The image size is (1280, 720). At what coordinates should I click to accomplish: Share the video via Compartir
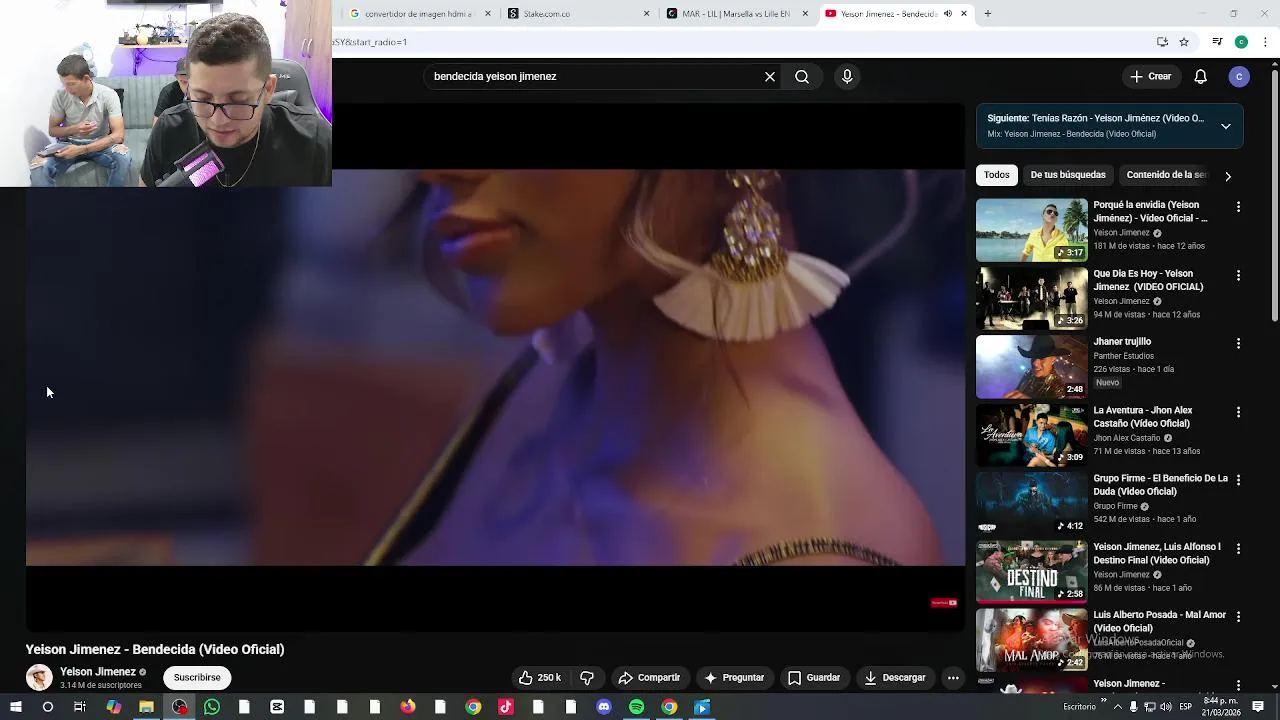(x=649, y=678)
